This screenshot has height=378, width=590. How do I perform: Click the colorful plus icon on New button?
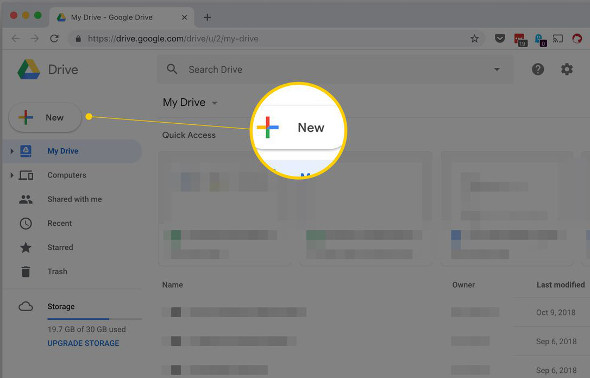point(26,117)
